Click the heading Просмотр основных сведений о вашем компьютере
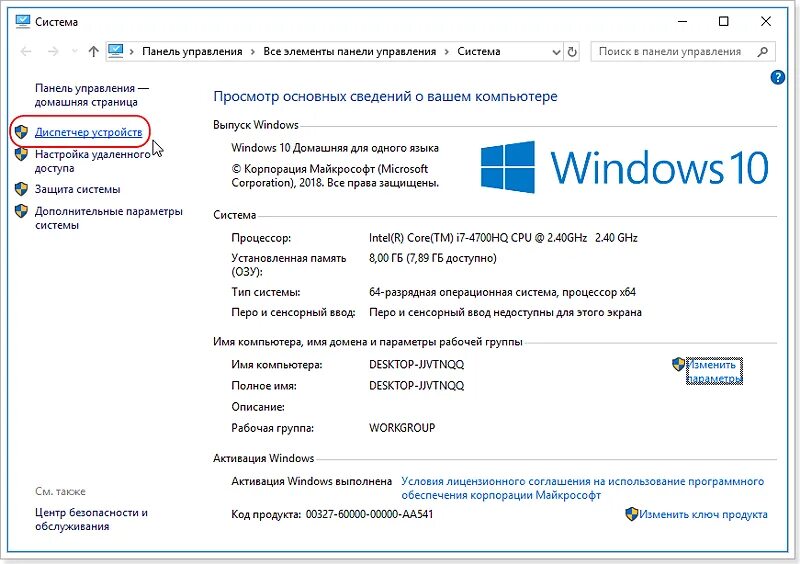Image resolution: width=800 pixels, height=564 pixels. [x=385, y=96]
